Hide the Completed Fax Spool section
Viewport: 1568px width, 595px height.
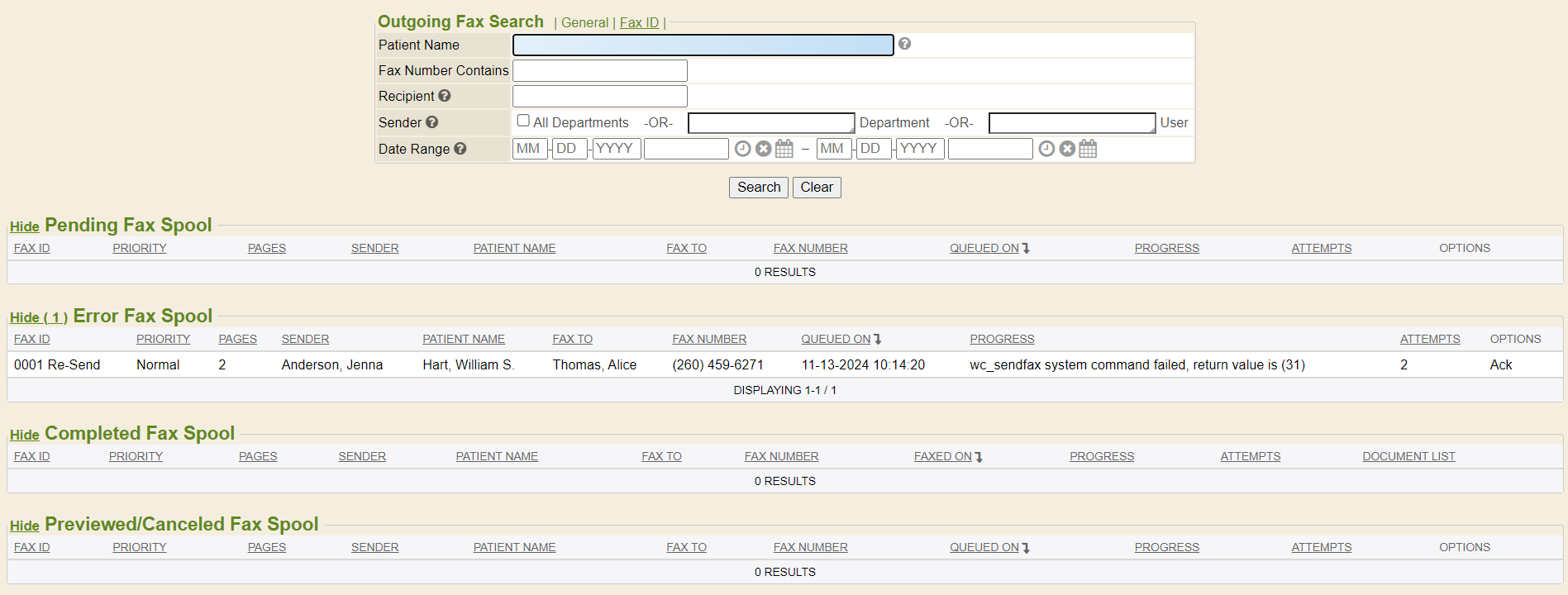[x=24, y=435]
